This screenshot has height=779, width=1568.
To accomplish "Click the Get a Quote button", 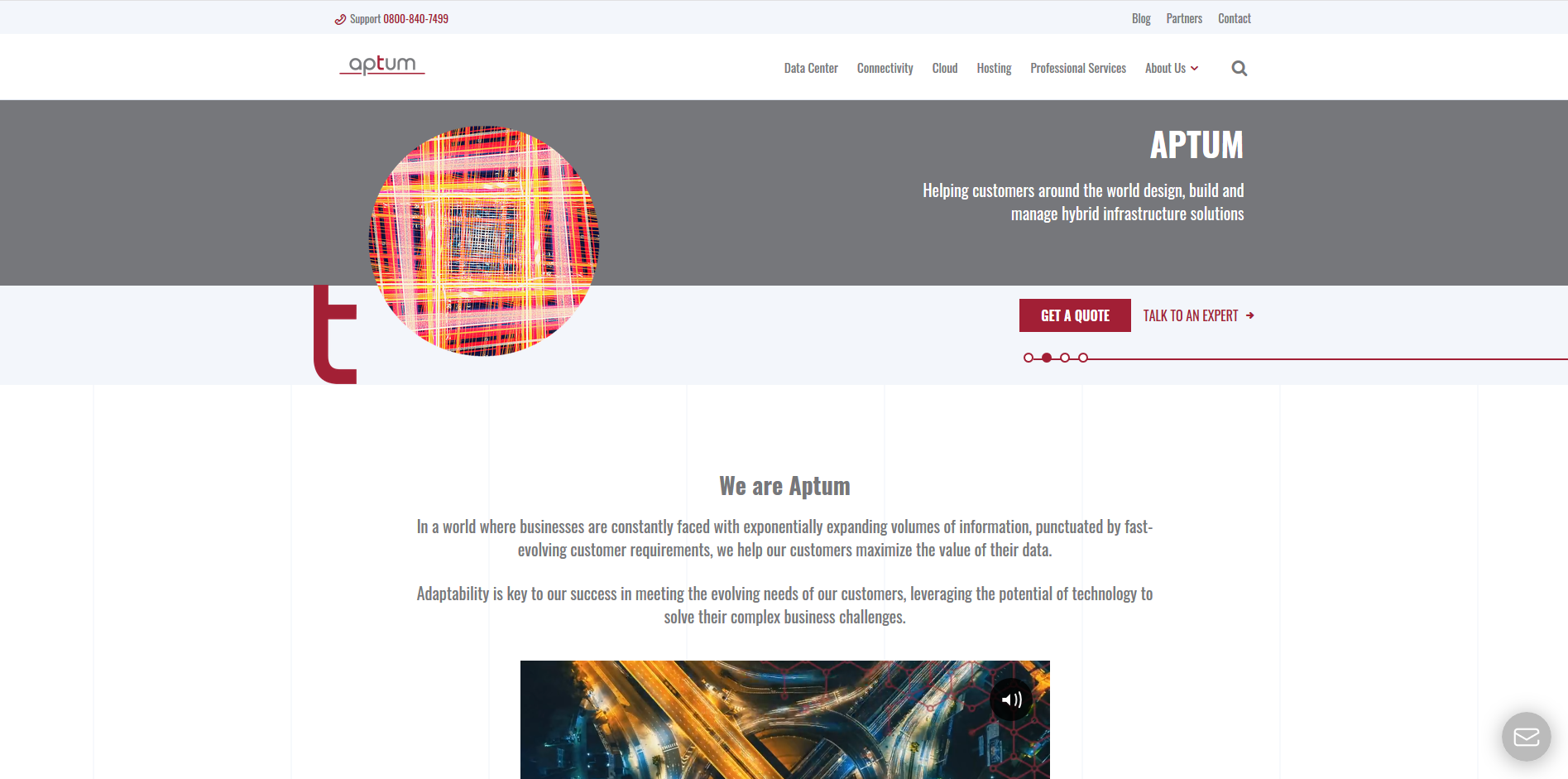I will click(1075, 315).
